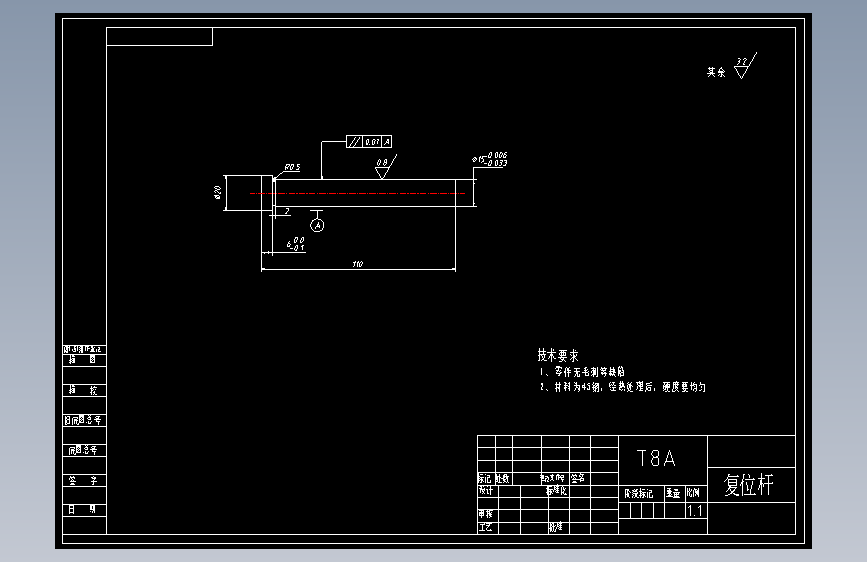Image resolution: width=867 pixels, height=562 pixels.
Task: Click the 处数 cell in title block
Action: point(503,478)
